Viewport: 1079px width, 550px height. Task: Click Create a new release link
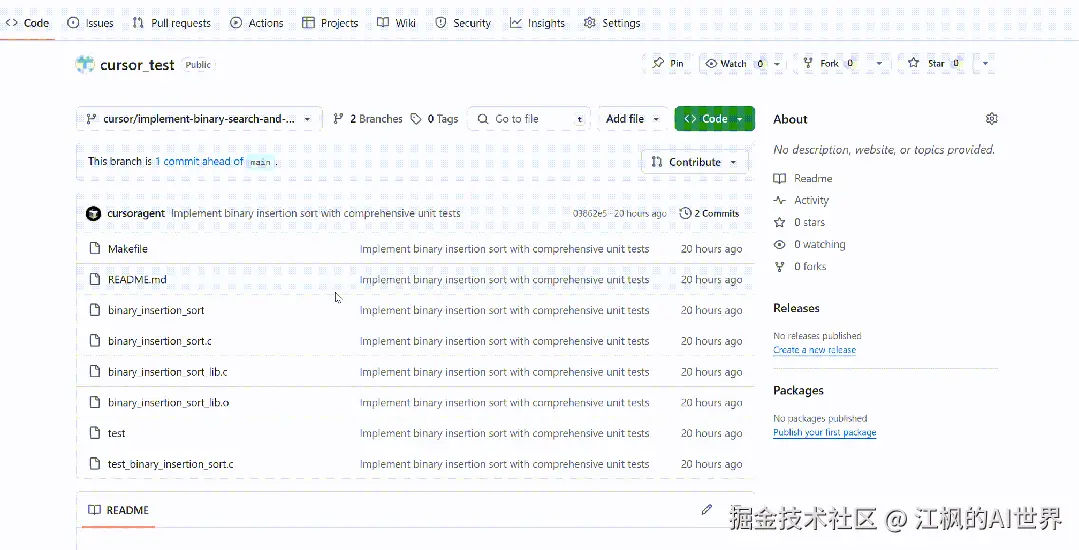click(814, 350)
